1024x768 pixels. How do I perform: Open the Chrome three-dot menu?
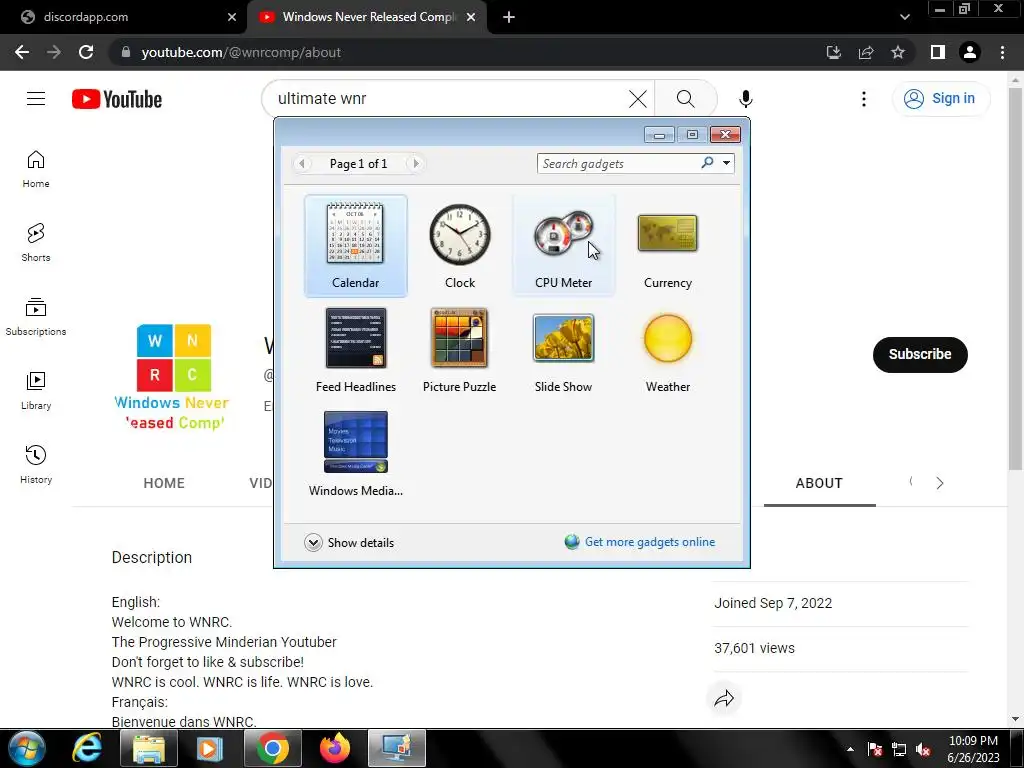pyautogui.click(x=1002, y=52)
